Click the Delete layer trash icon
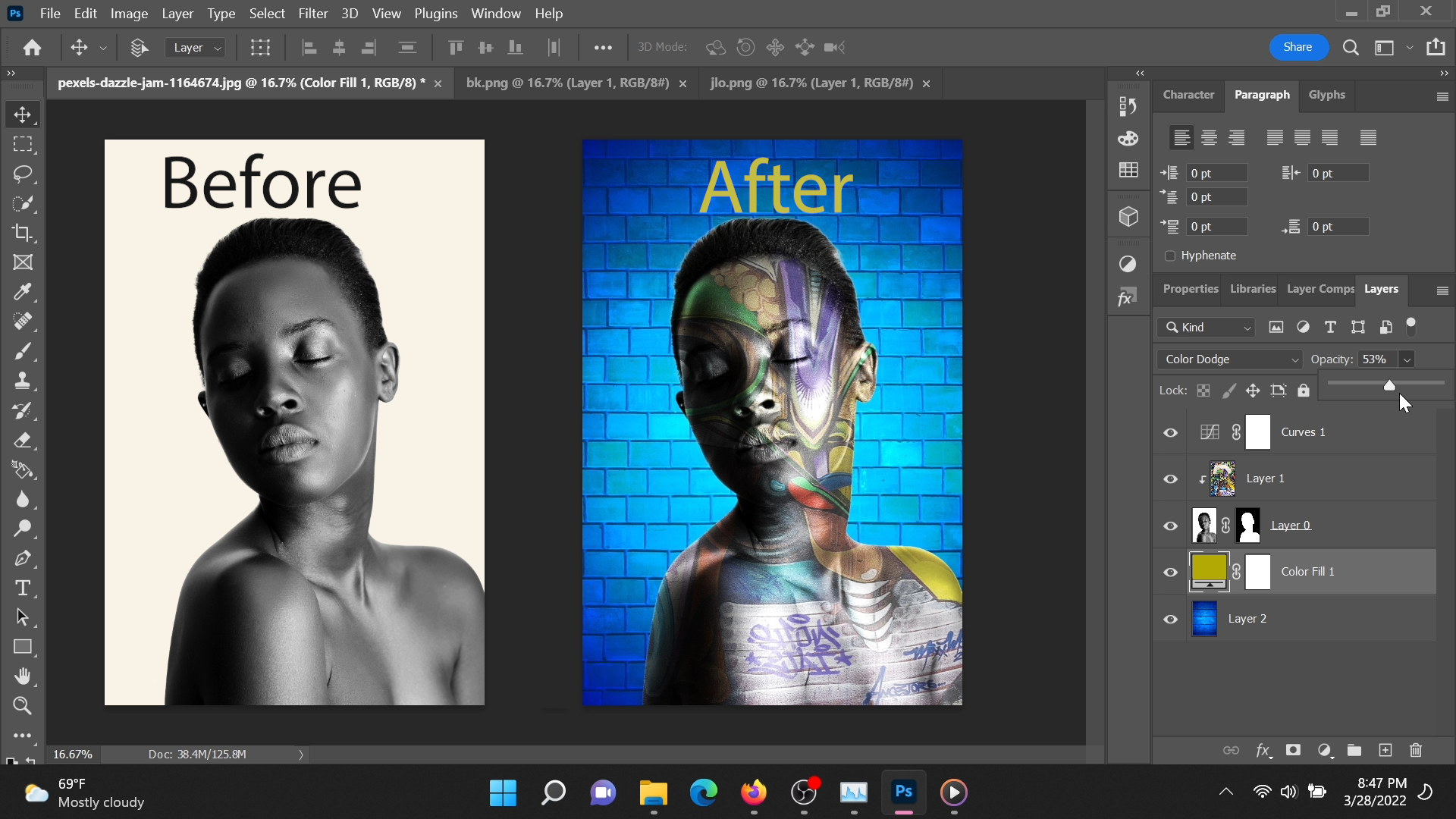The width and height of the screenshot is (1456, 819). point(1415,750)
